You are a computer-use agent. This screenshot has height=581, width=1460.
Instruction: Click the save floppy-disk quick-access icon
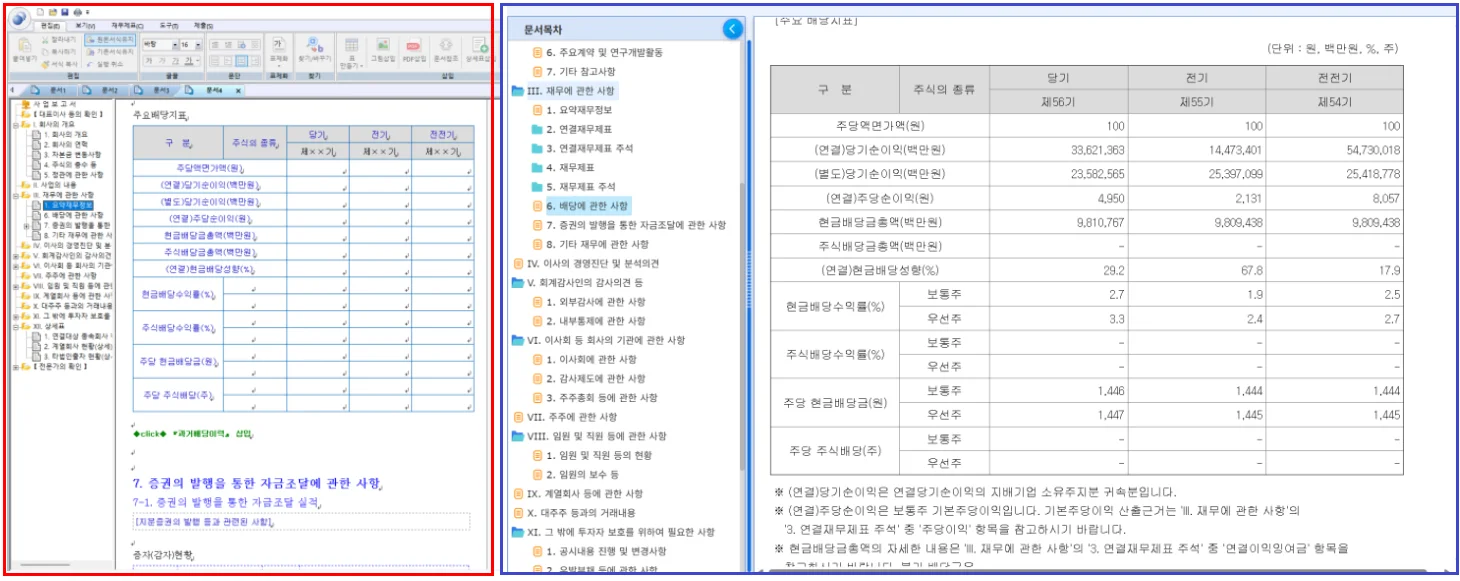pyautogui.click(x=65, y=12)
